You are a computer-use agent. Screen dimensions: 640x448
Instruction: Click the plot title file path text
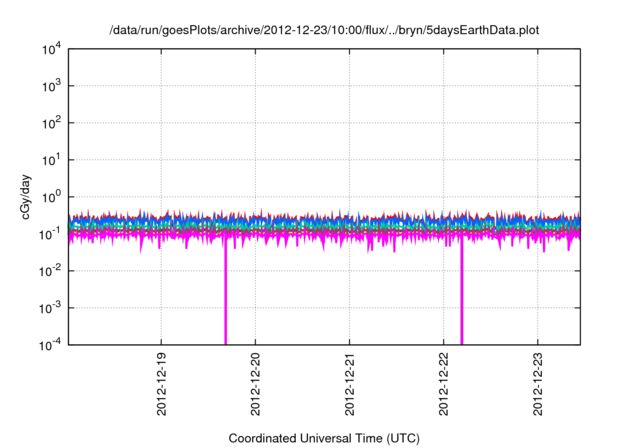pyautogui.click(x=324, y=30)
